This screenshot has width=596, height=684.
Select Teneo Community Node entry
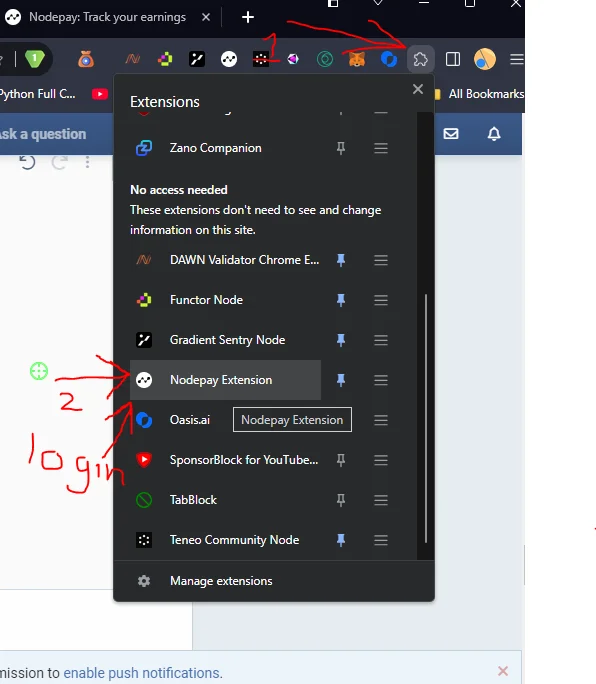pyautogui.click(x=225, y=540)
